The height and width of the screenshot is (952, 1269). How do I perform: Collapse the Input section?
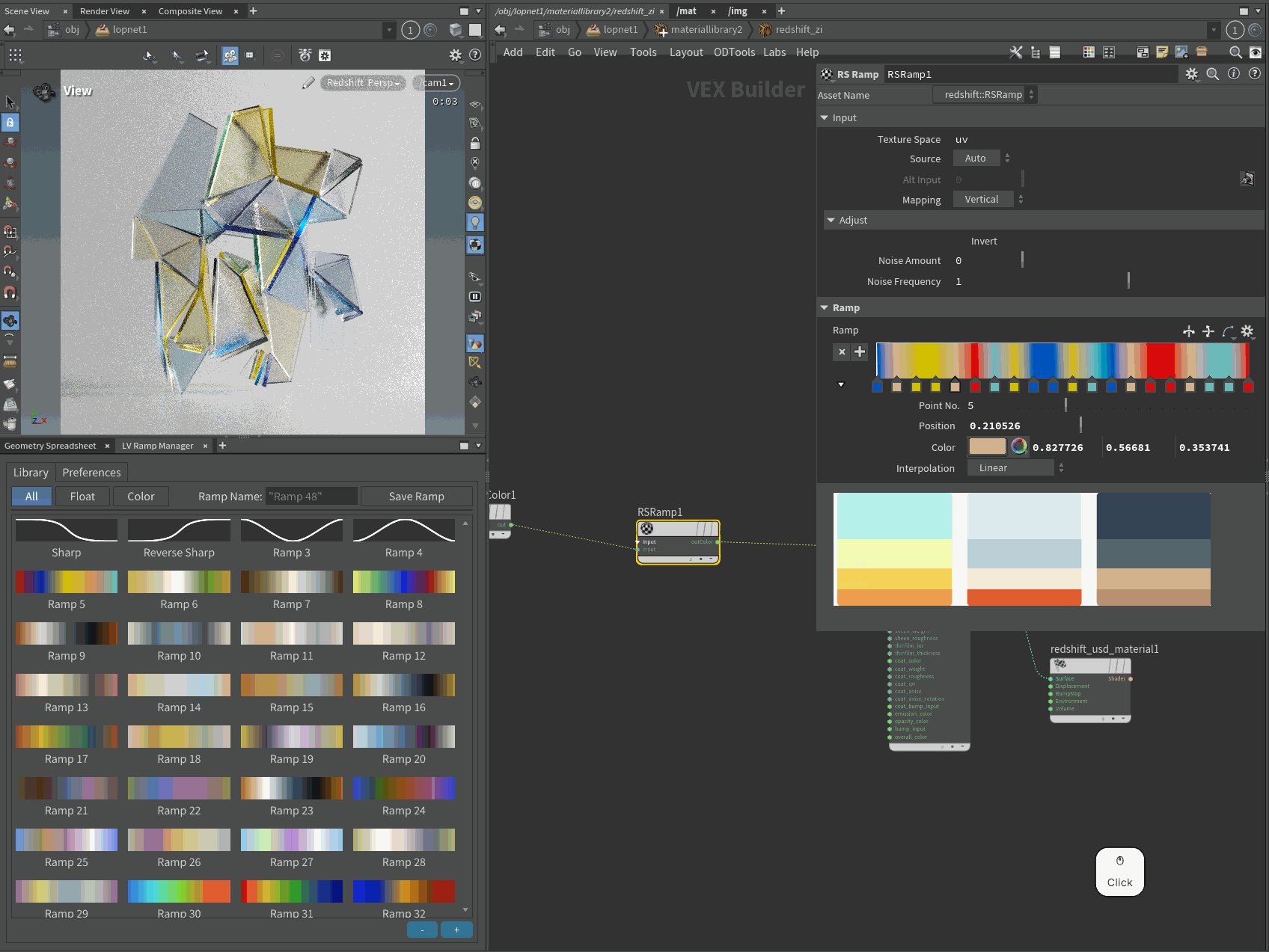click(825, 118)
